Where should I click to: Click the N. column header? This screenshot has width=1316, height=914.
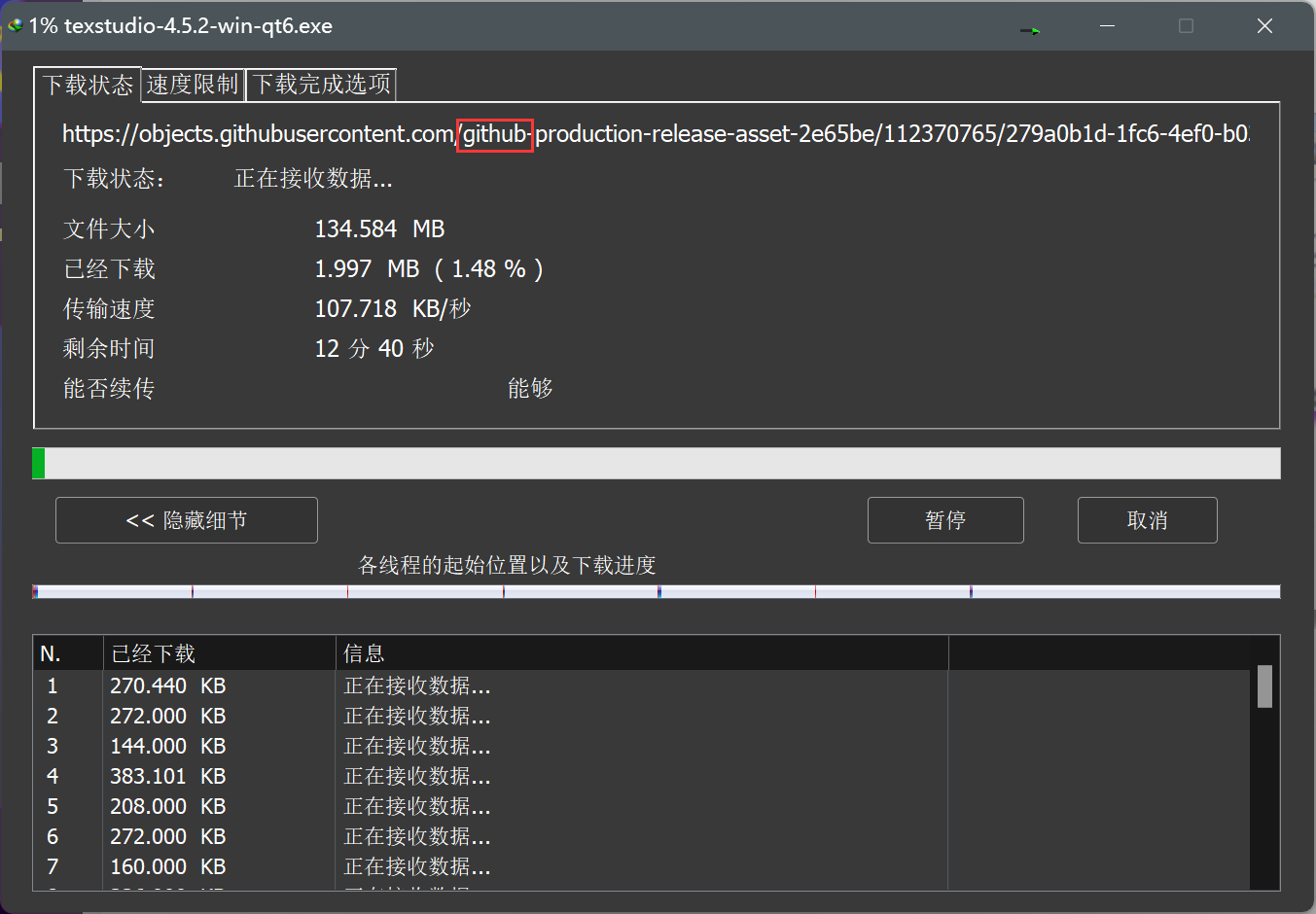[68, 653]
